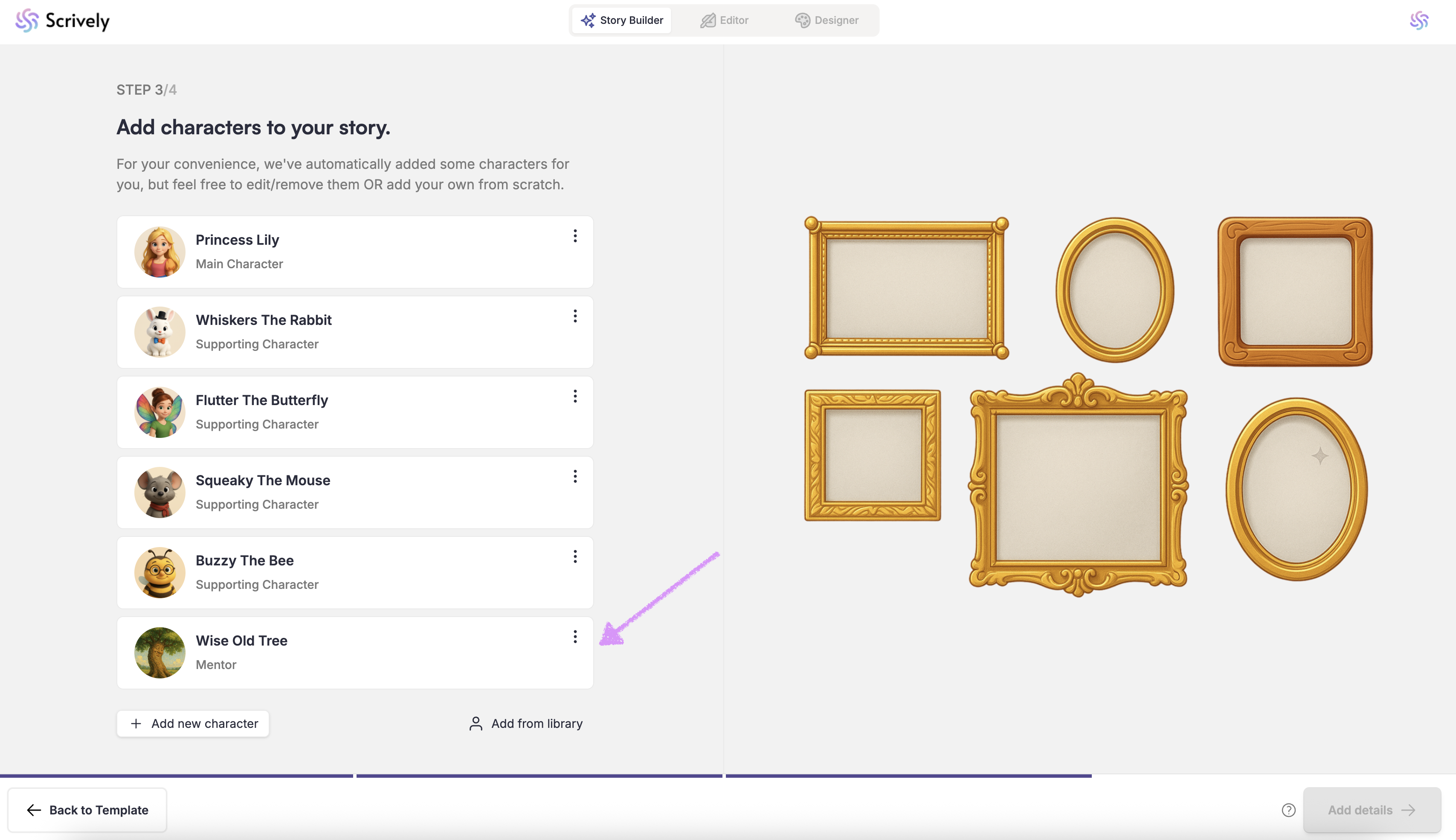Click the Scrively logo at top left

click(62, 21)
